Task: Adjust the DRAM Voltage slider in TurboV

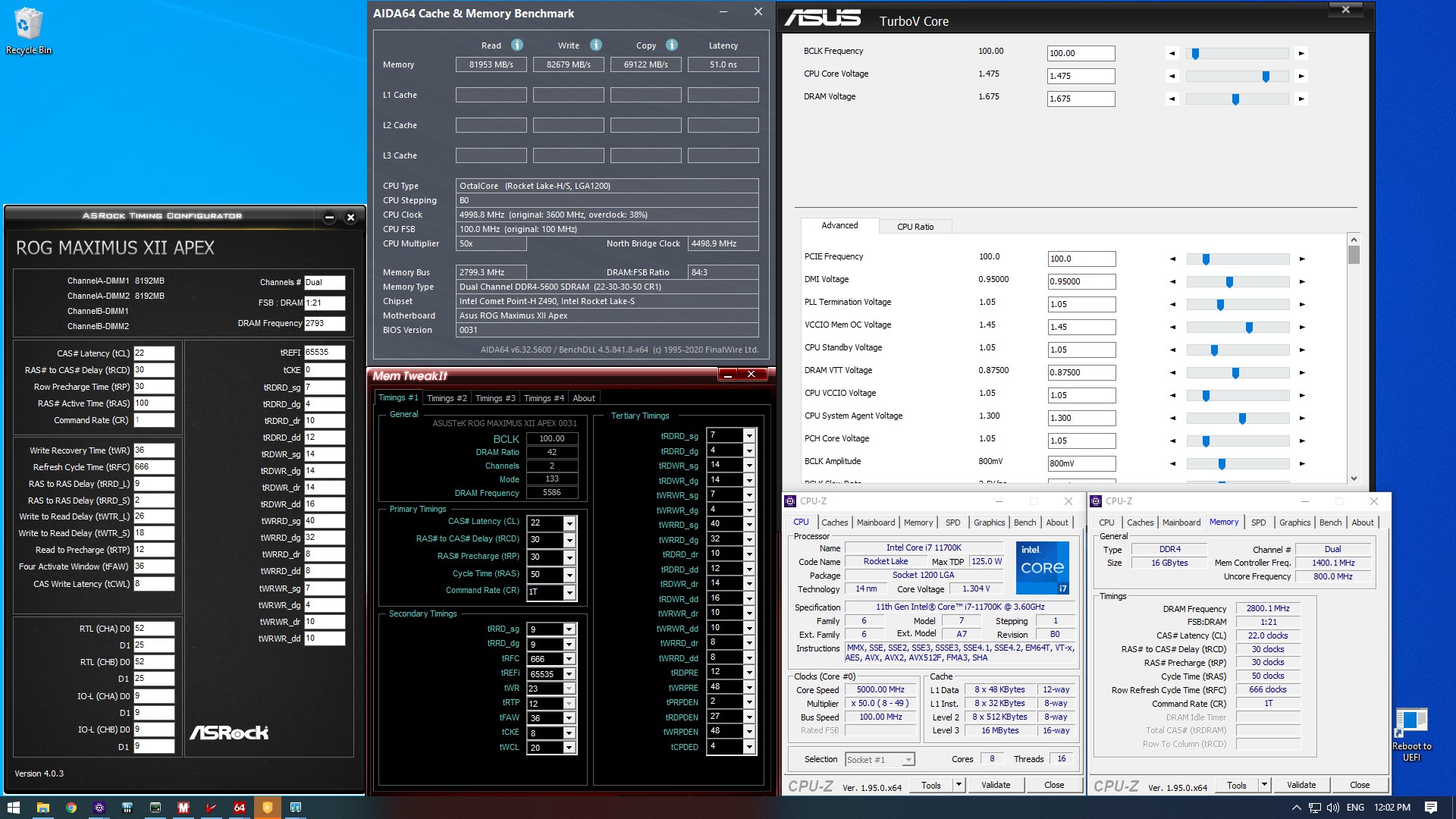Action: coord(1235,99)
